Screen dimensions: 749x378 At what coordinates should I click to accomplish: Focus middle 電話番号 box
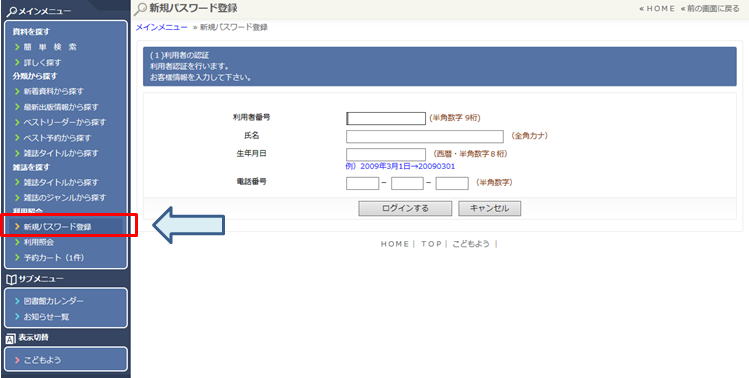(x=407, y=183)
